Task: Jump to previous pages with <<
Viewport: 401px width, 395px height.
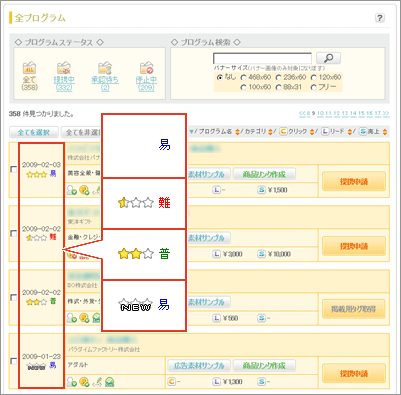Action: [x=302, y=114]
